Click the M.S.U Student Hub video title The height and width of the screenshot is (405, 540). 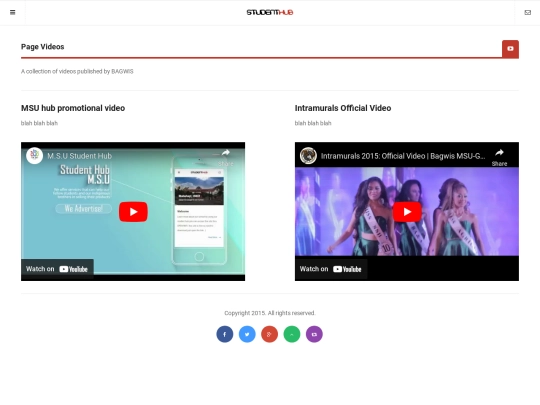(80, 156)
